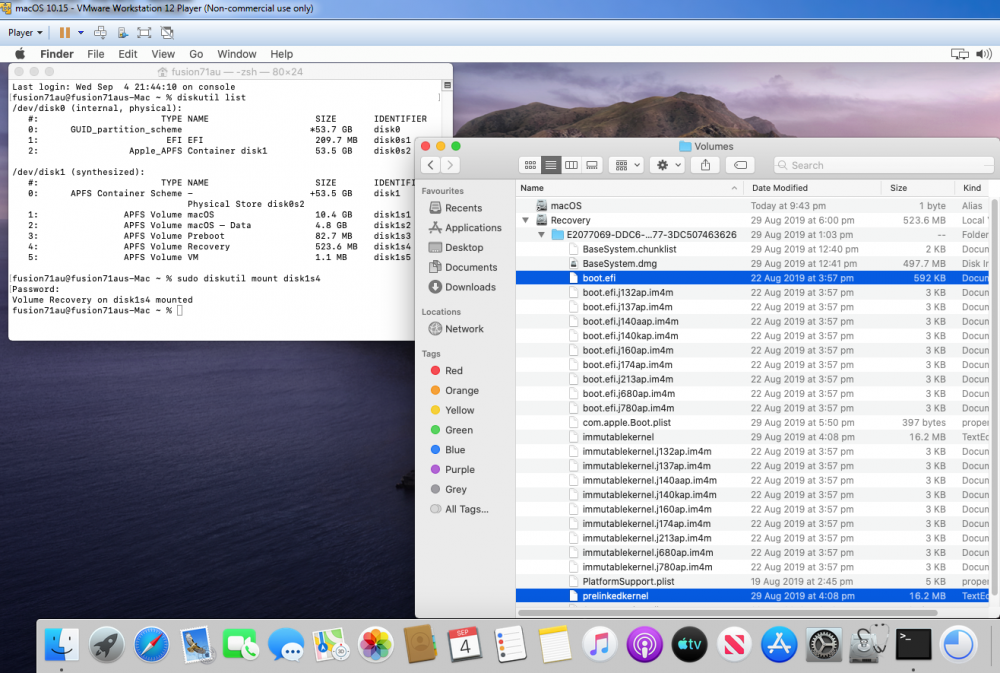Viewport: 1000px width, 673px height.
Task: Open the Apple menu
Action: pyautogui.click(x=20, y=54)
